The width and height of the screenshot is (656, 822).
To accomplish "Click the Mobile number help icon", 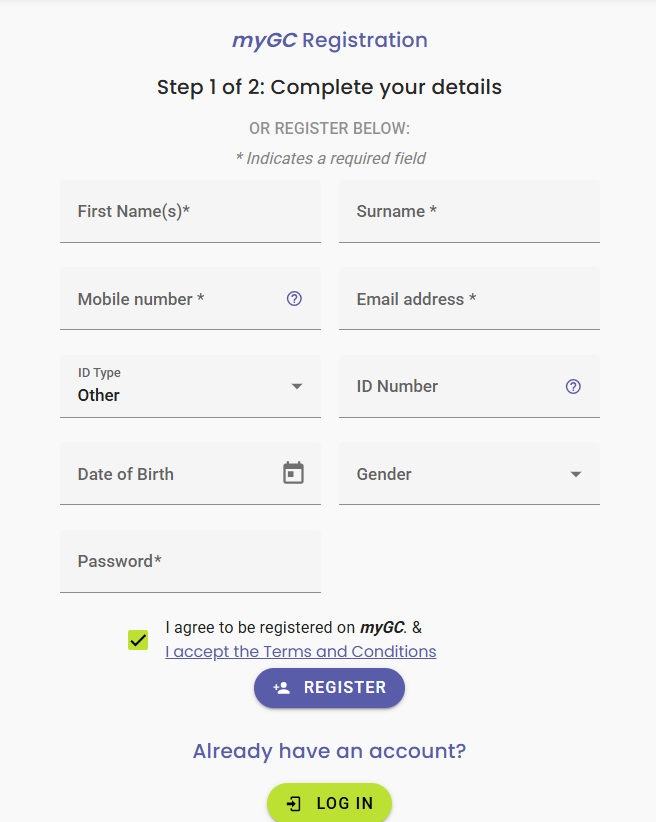I will tap(294, 298).
